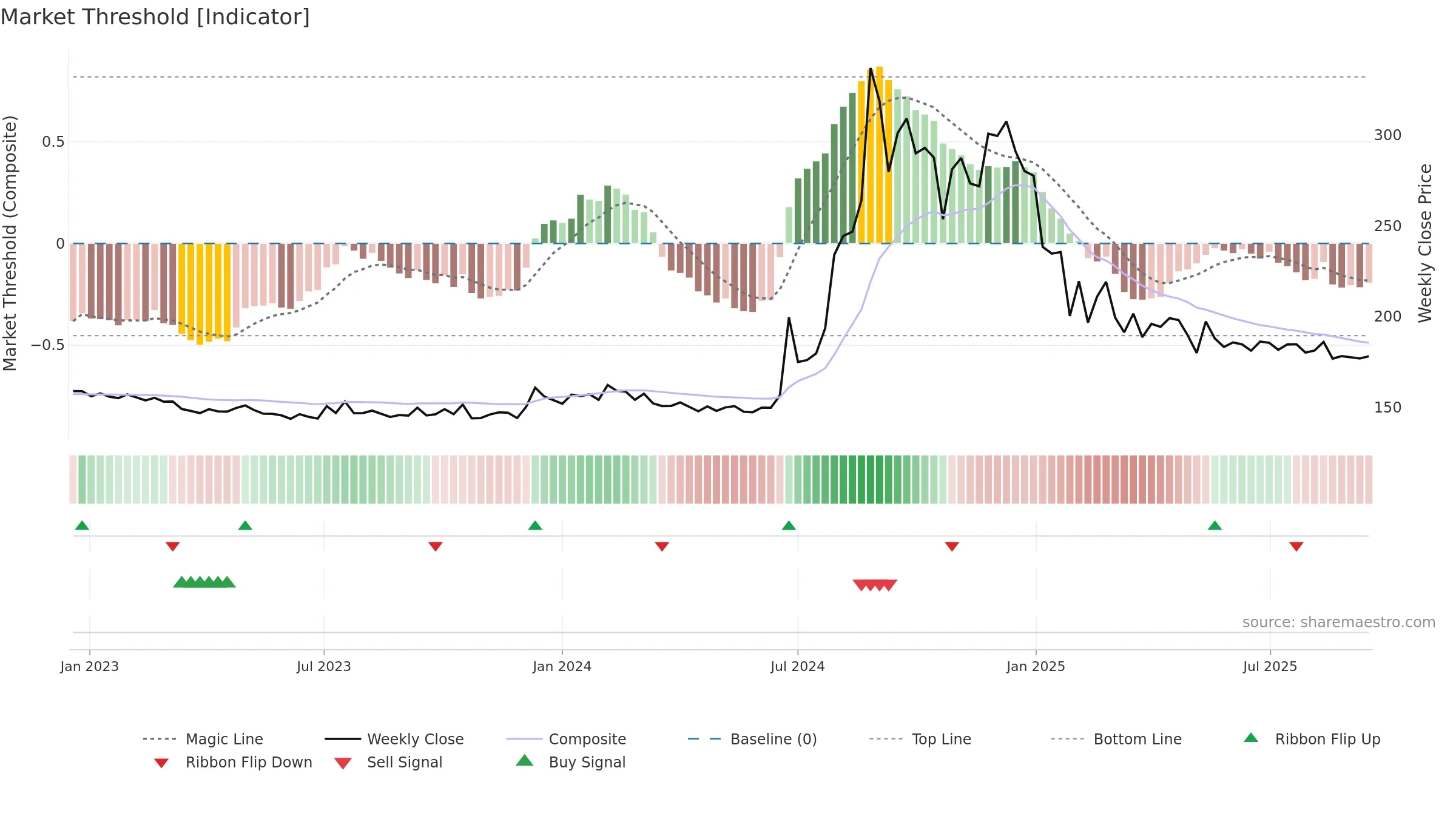The image size is (1456, 819).
Task: Click the Bottom Line legend entry
Action: pos(1116,739)
